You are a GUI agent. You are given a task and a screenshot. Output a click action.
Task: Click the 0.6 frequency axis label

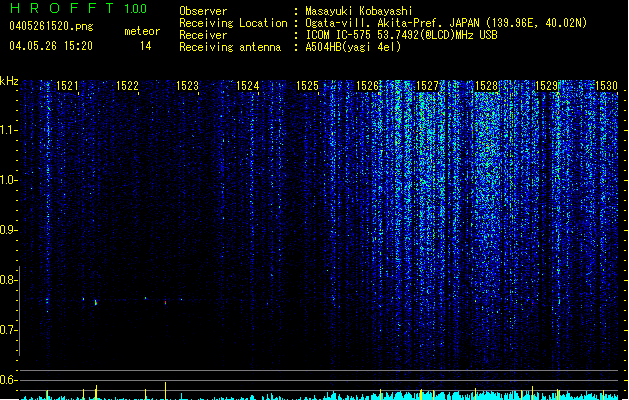8,380
